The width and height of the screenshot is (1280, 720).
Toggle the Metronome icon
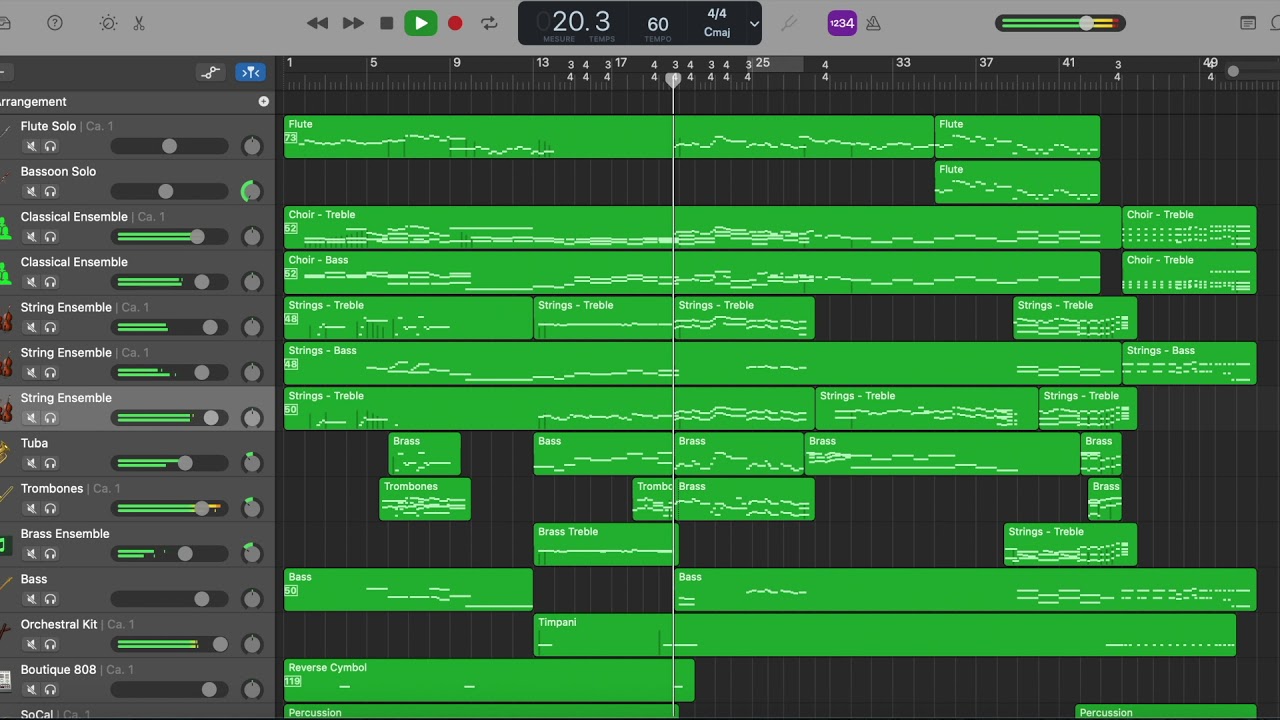click(873, 23)
